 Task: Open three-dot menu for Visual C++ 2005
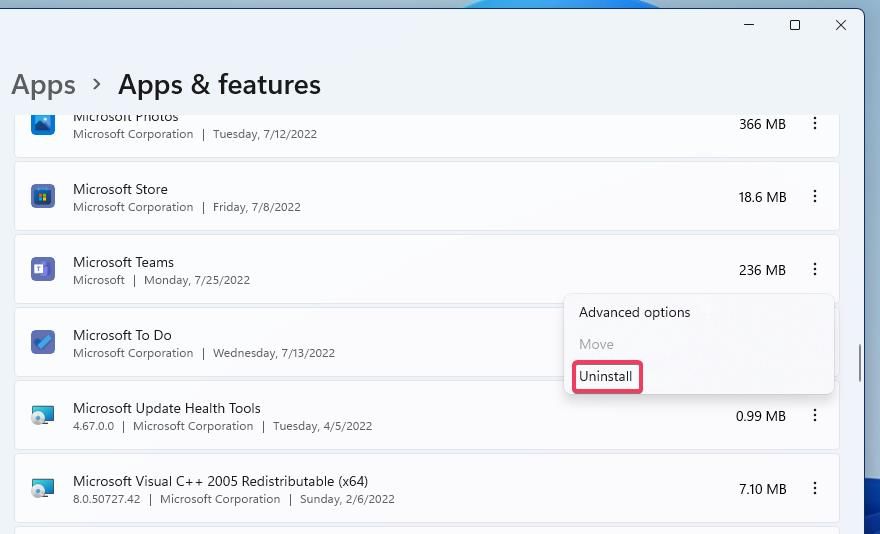[x=814, y=489]
